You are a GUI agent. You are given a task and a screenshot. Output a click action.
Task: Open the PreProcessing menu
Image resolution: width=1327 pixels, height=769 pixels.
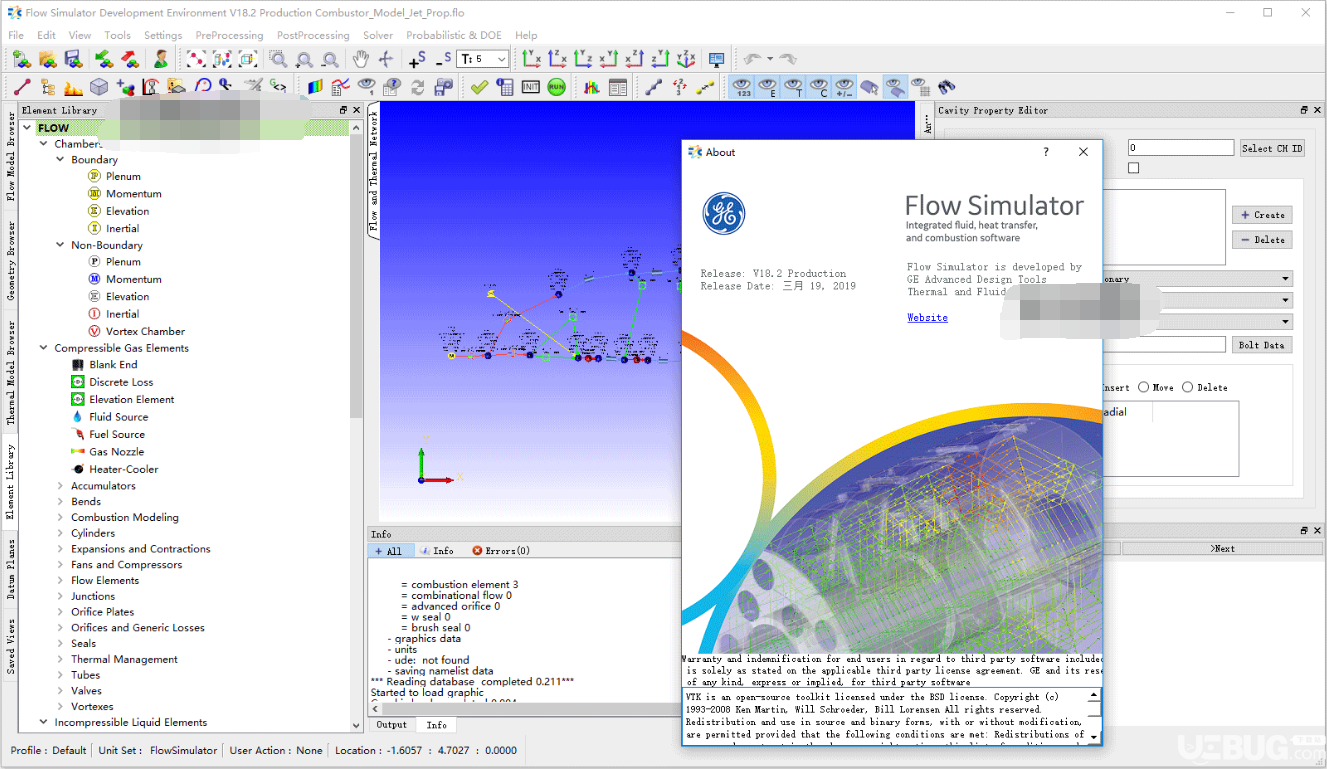coord(229,35)
